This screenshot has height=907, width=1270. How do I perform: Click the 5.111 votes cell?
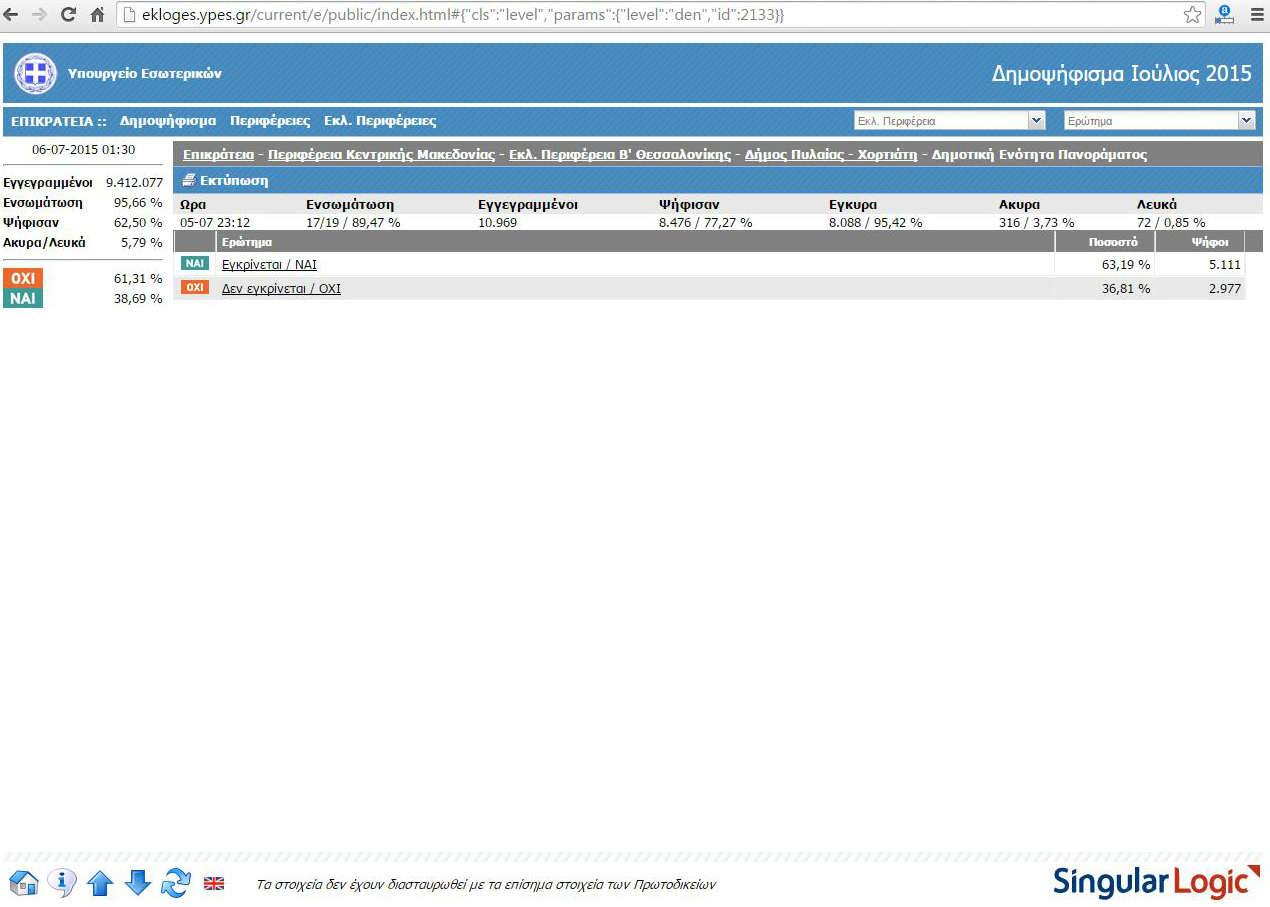[x=1223, y=265]
